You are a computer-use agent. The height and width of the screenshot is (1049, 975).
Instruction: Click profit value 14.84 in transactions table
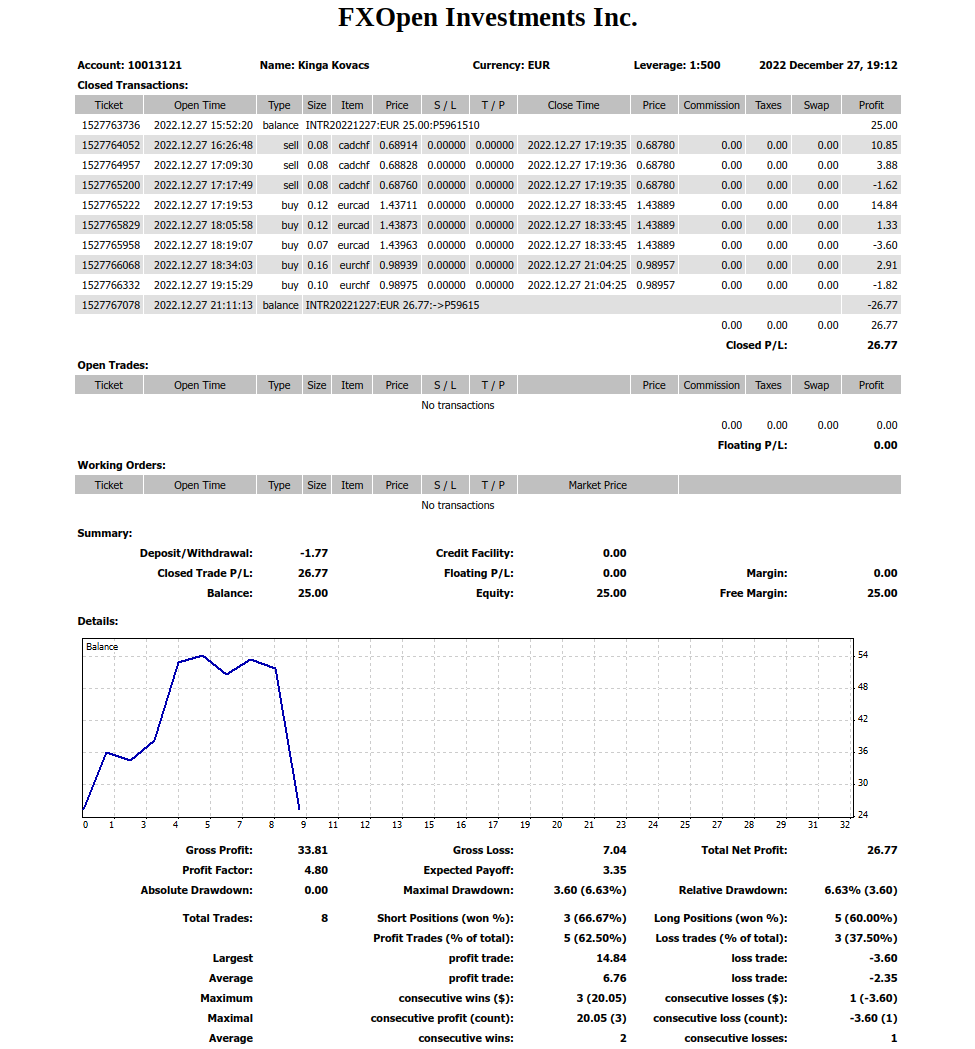tap(884, 205)
